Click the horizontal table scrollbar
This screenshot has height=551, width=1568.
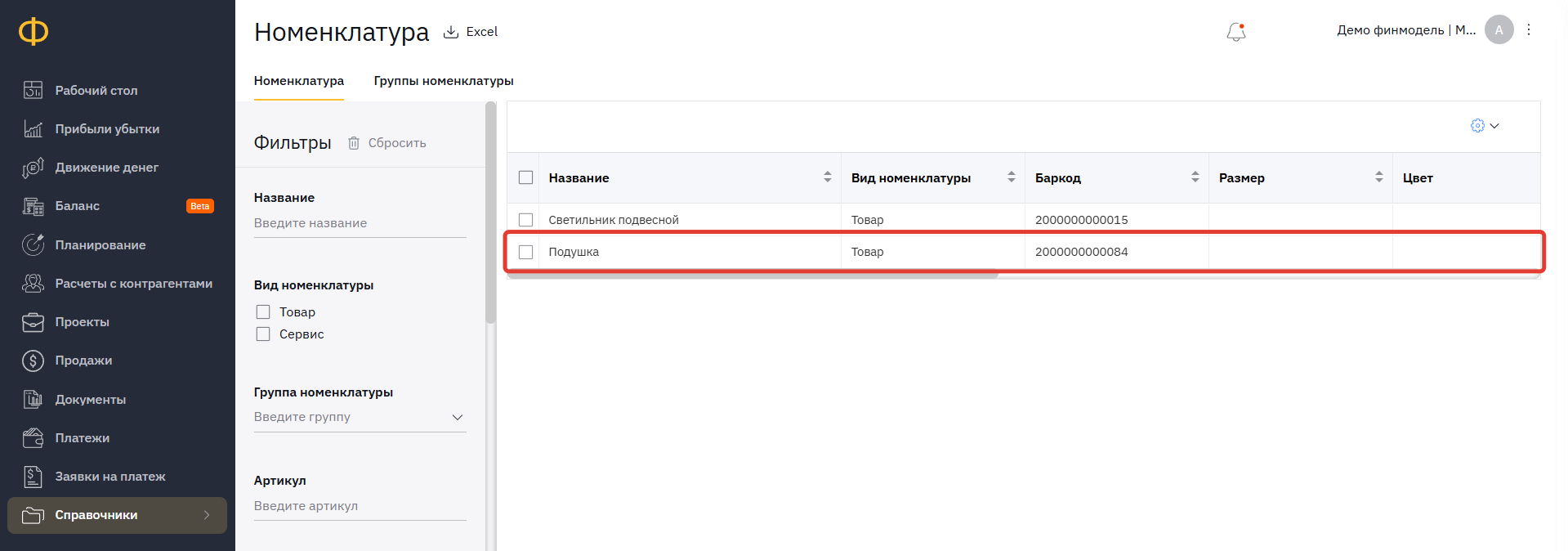point(753,275)
